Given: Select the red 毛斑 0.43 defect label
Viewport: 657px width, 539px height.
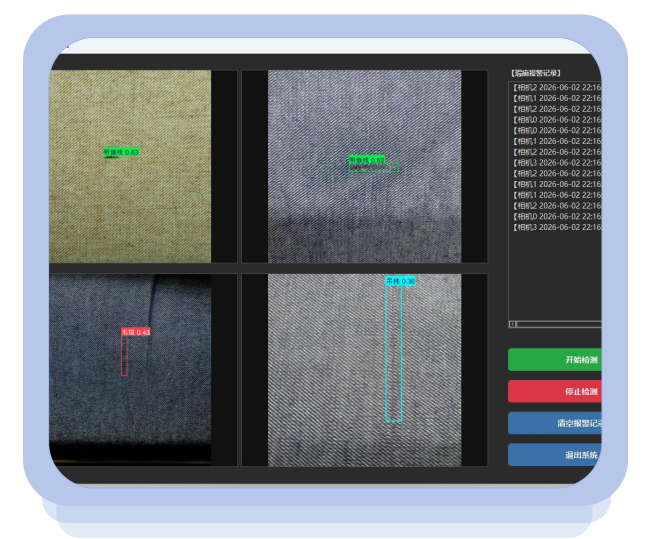Looking at the screenshot, I should coord(136,332).
